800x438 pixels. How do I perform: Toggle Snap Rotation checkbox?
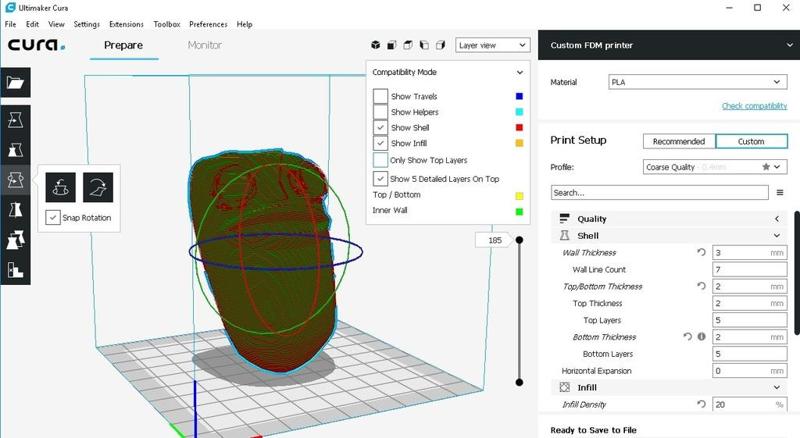[53, 217]
